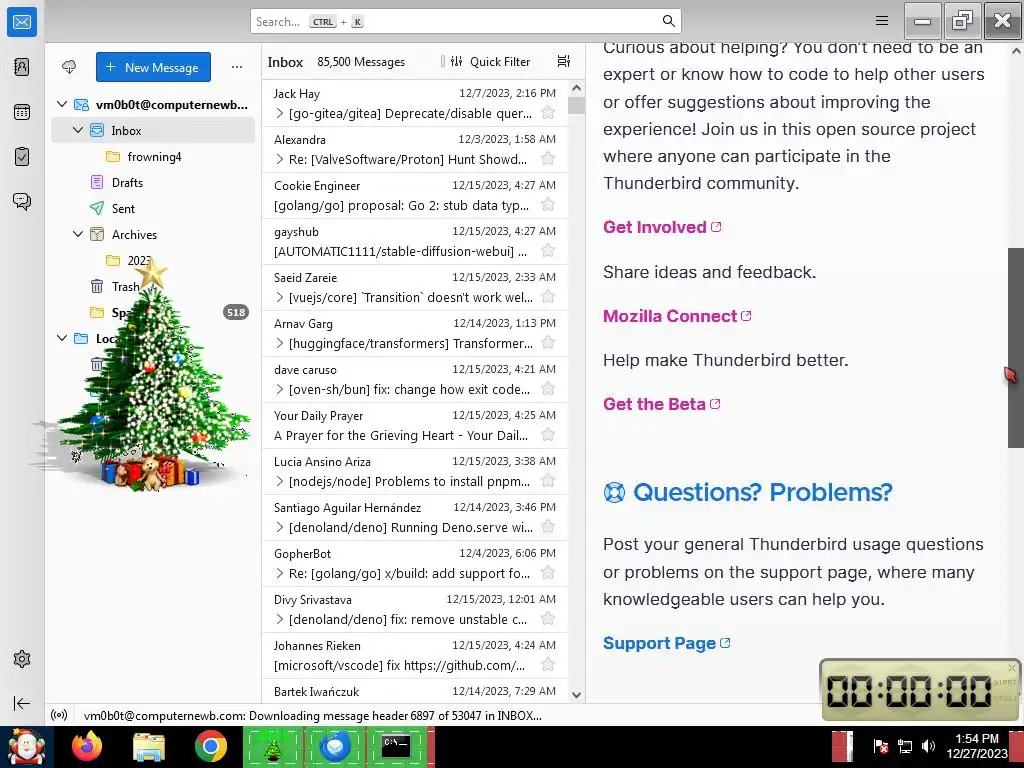Screen dimensions: 1024x768
Task: Click the Santa start button
Action: coord(26,746)
